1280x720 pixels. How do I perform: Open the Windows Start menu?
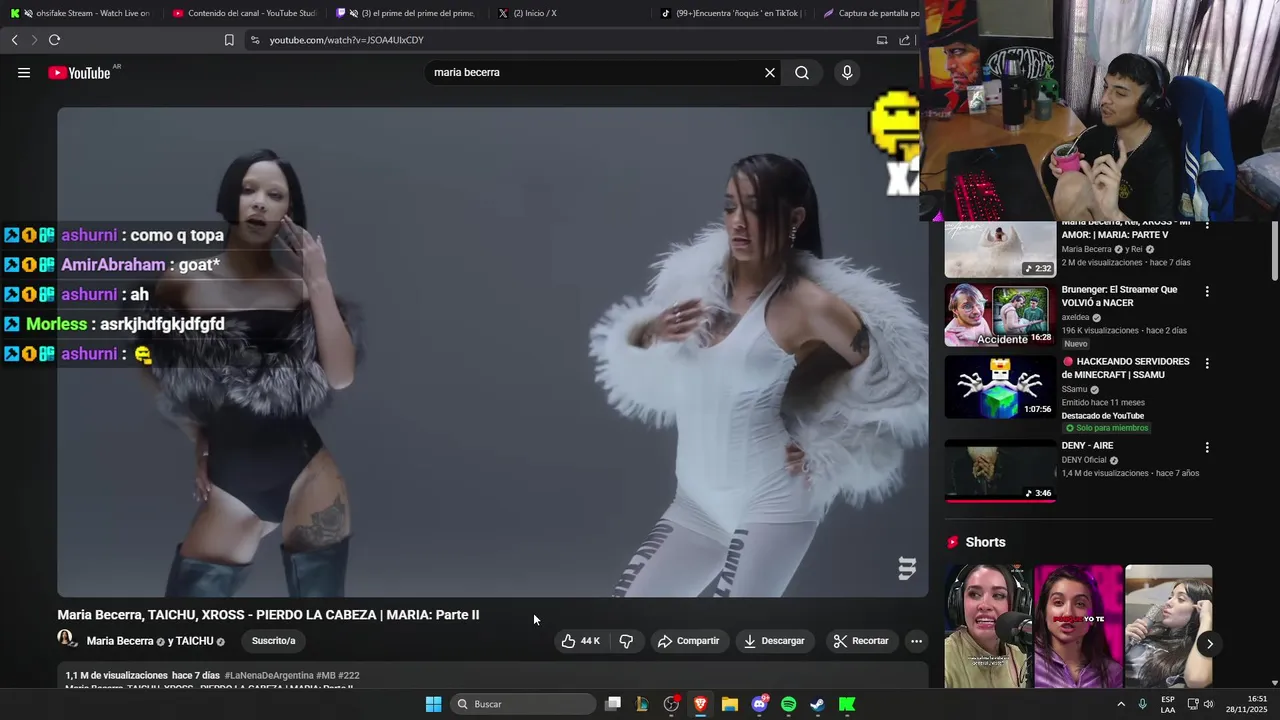433,704
